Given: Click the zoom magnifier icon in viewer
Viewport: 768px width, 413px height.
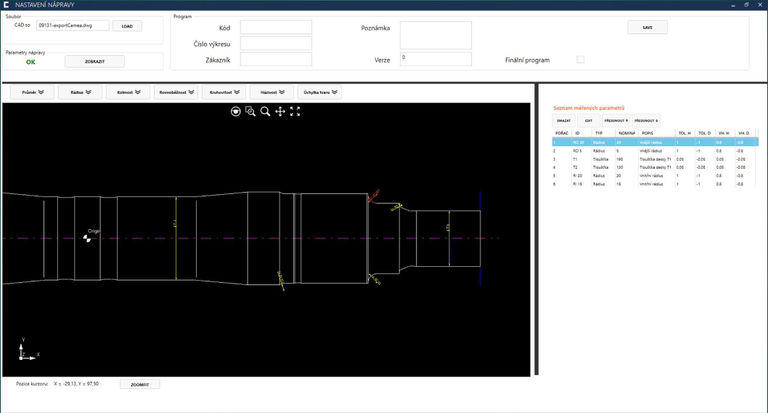Looking at the screenshot, I should [x=265, y=112].
